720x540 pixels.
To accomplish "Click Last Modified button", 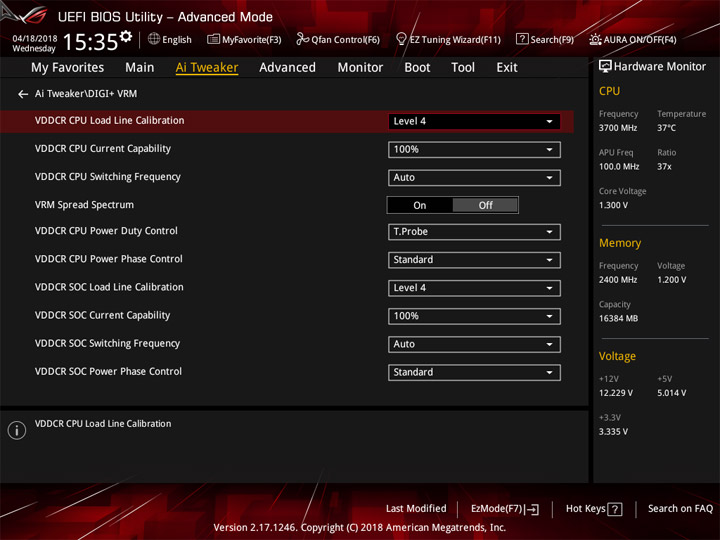I will pyautogui.click(x=416, y=509).
